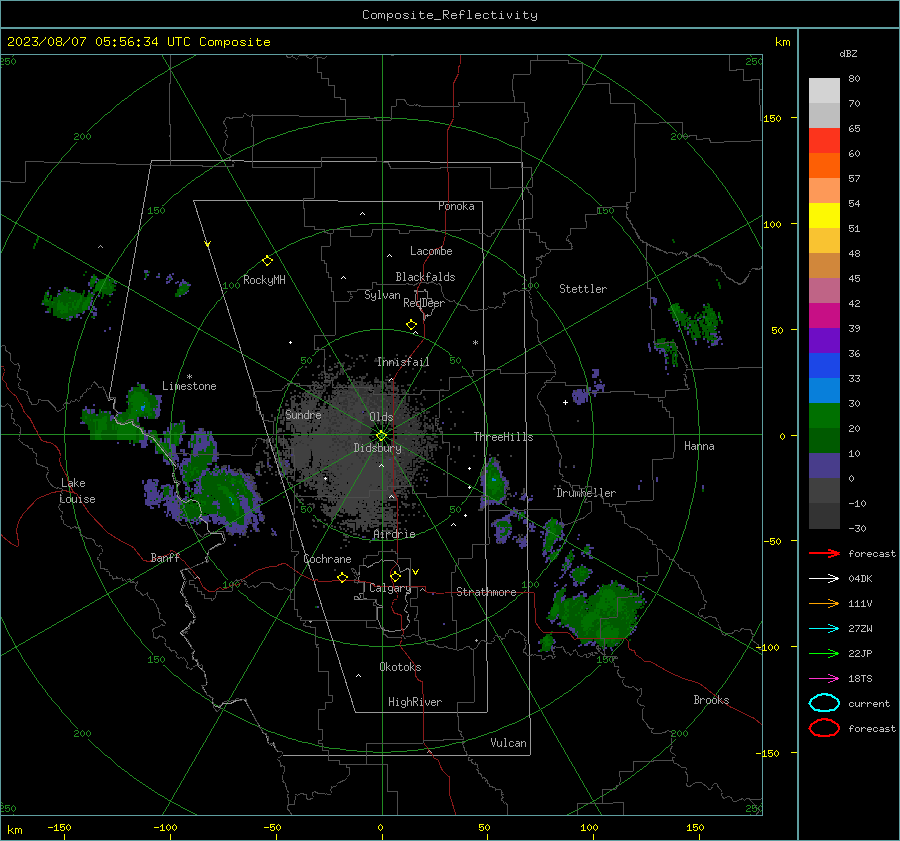
Task: Click the yellow diamond marker above Calgary
Action: [x=395, y=576]
